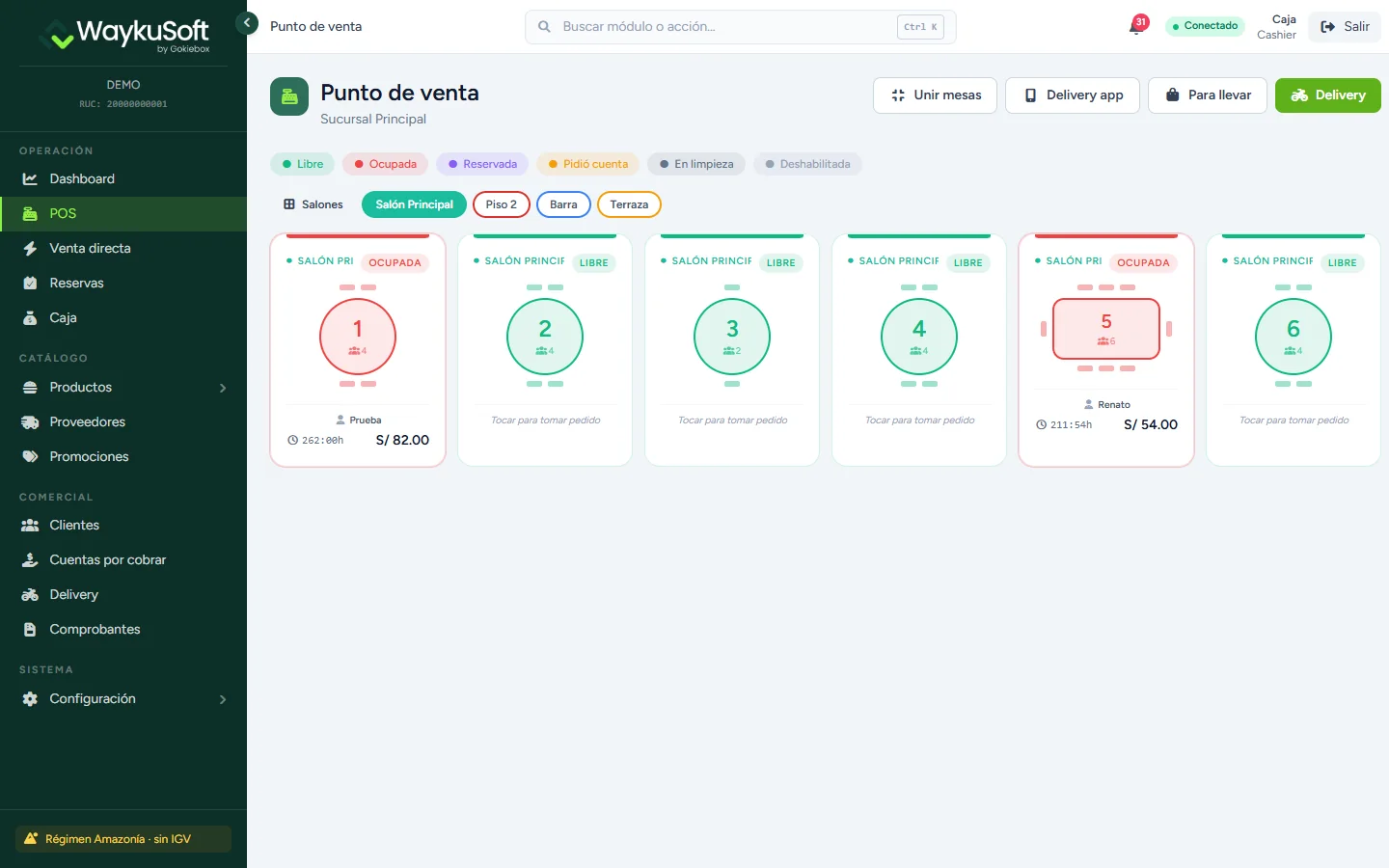Open Clientes menu item

pyautogui.click(x=123, y=526)
